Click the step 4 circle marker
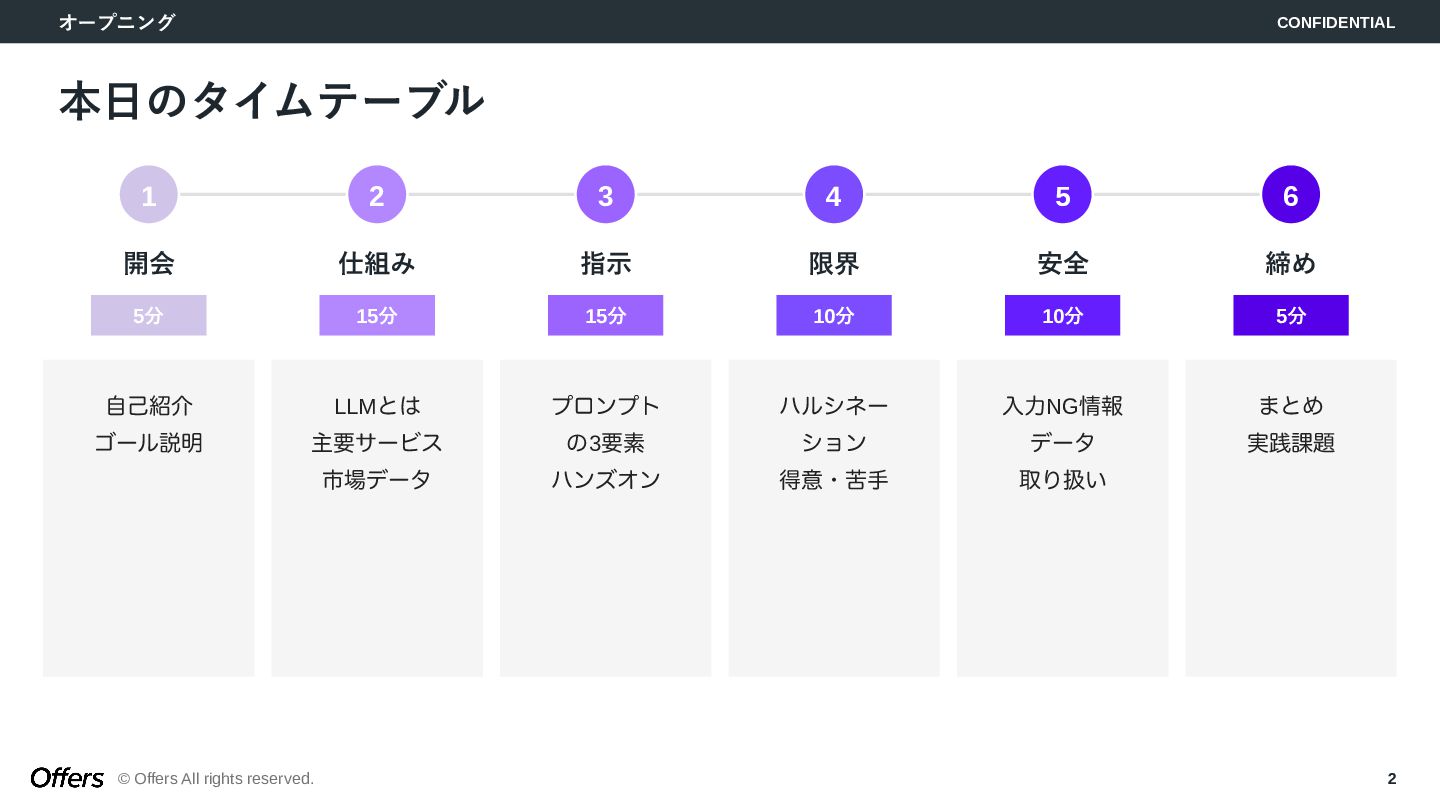 click(834, 195)
